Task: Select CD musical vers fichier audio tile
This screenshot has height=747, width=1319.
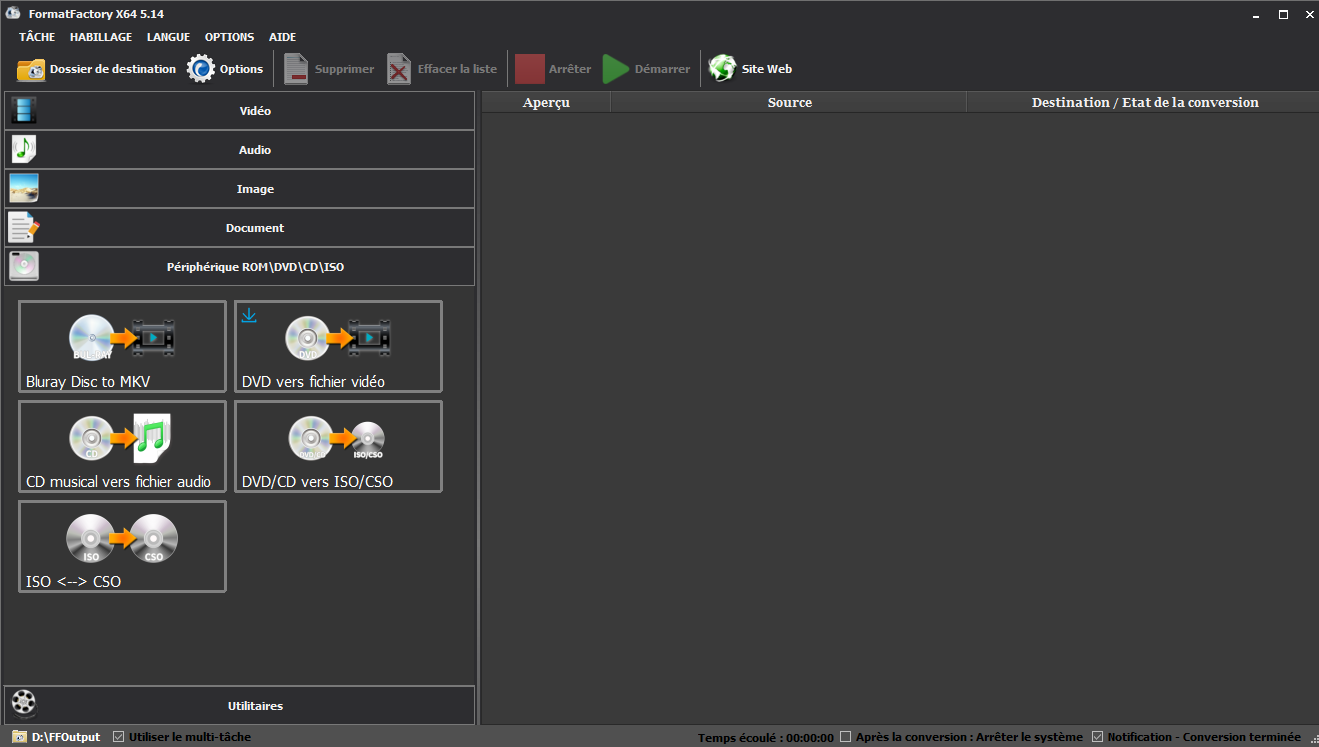Action: 122,446
